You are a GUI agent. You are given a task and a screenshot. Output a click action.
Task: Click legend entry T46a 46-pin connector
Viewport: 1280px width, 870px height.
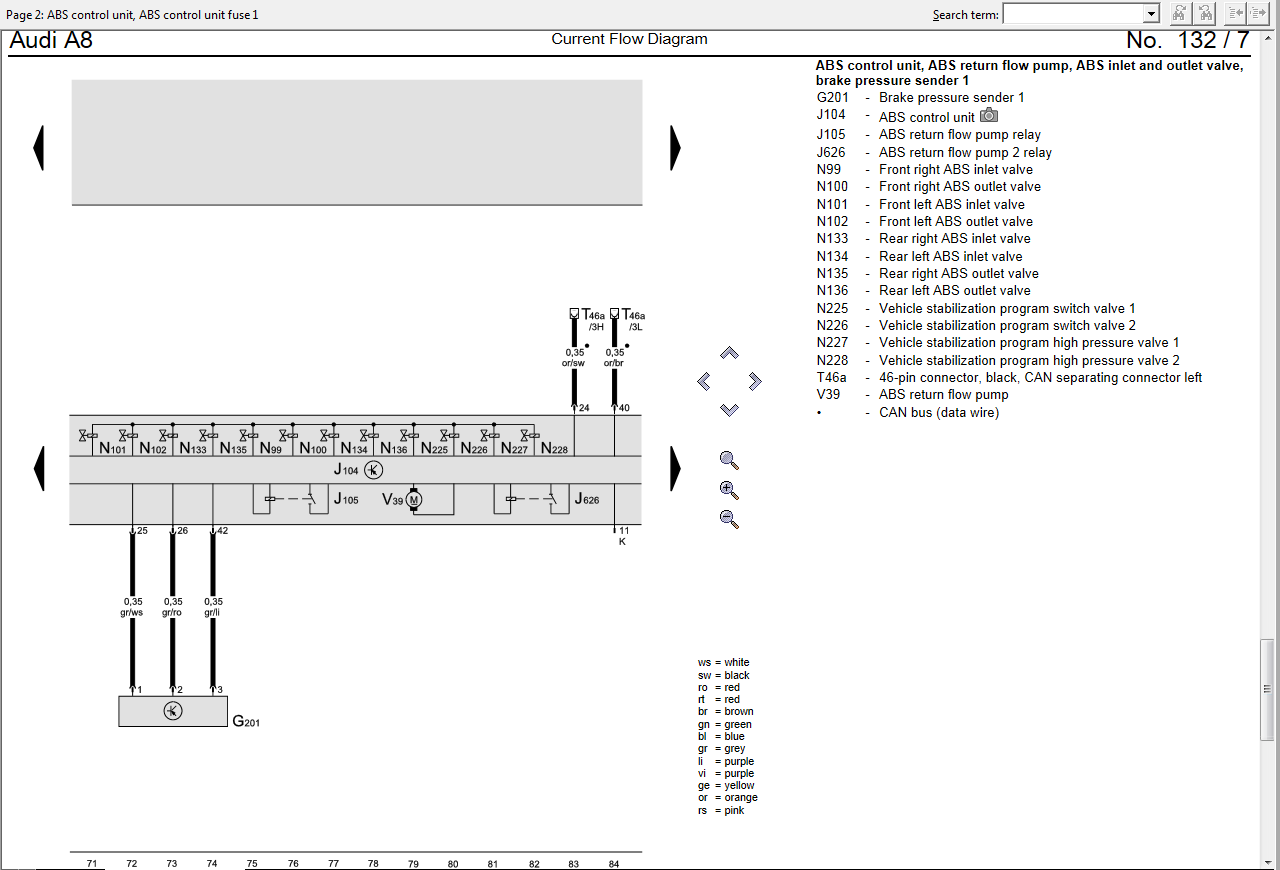click(x=1009, y=378)
